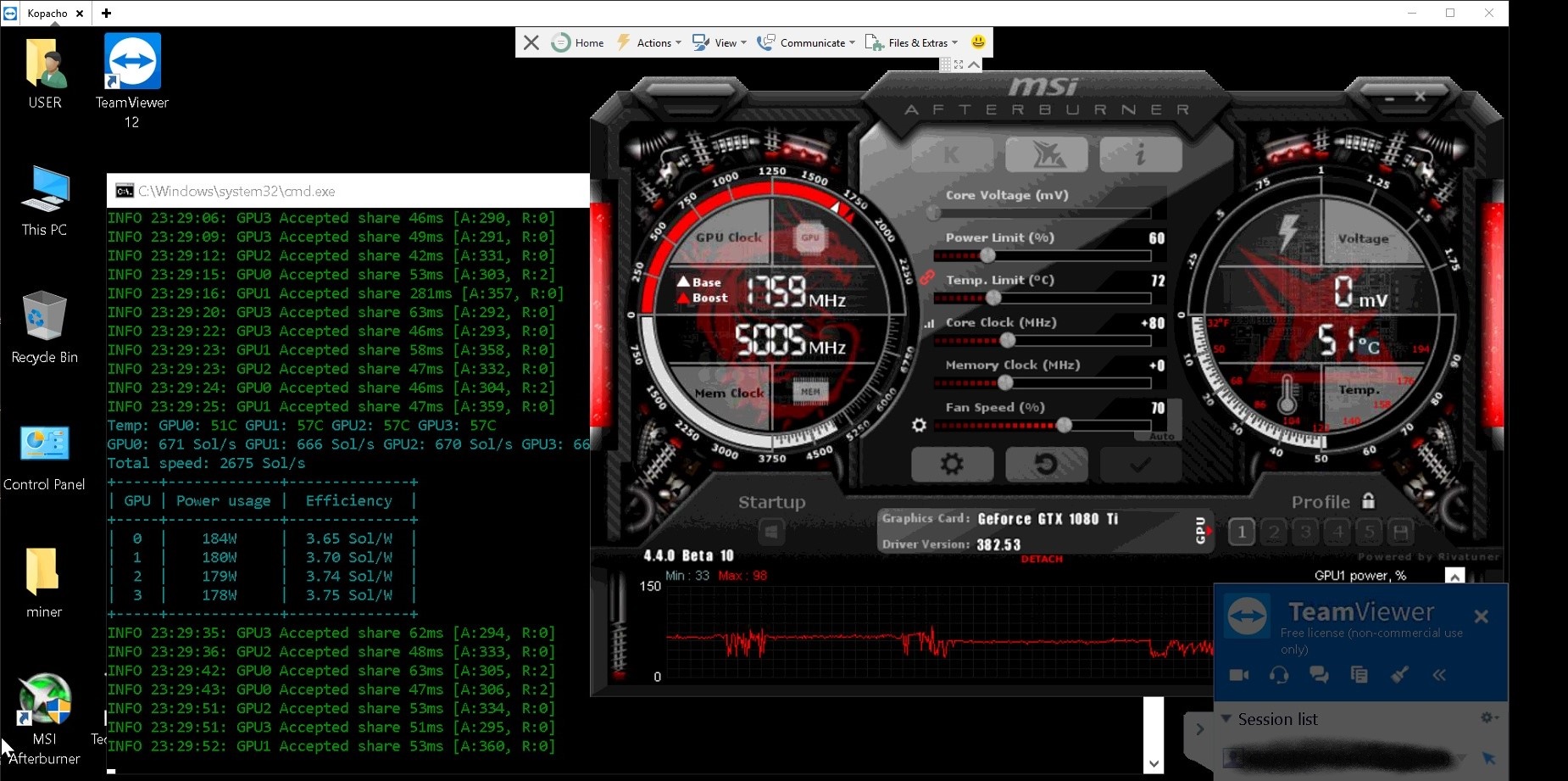
Task: Click the GPU chip icon on the clock gauge
Action: coord(810,237)
